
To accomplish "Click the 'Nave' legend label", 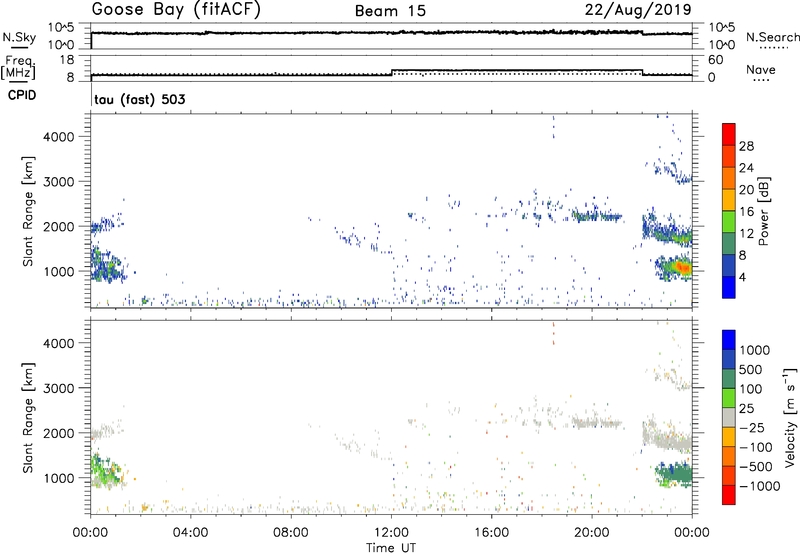I will 761,69.
